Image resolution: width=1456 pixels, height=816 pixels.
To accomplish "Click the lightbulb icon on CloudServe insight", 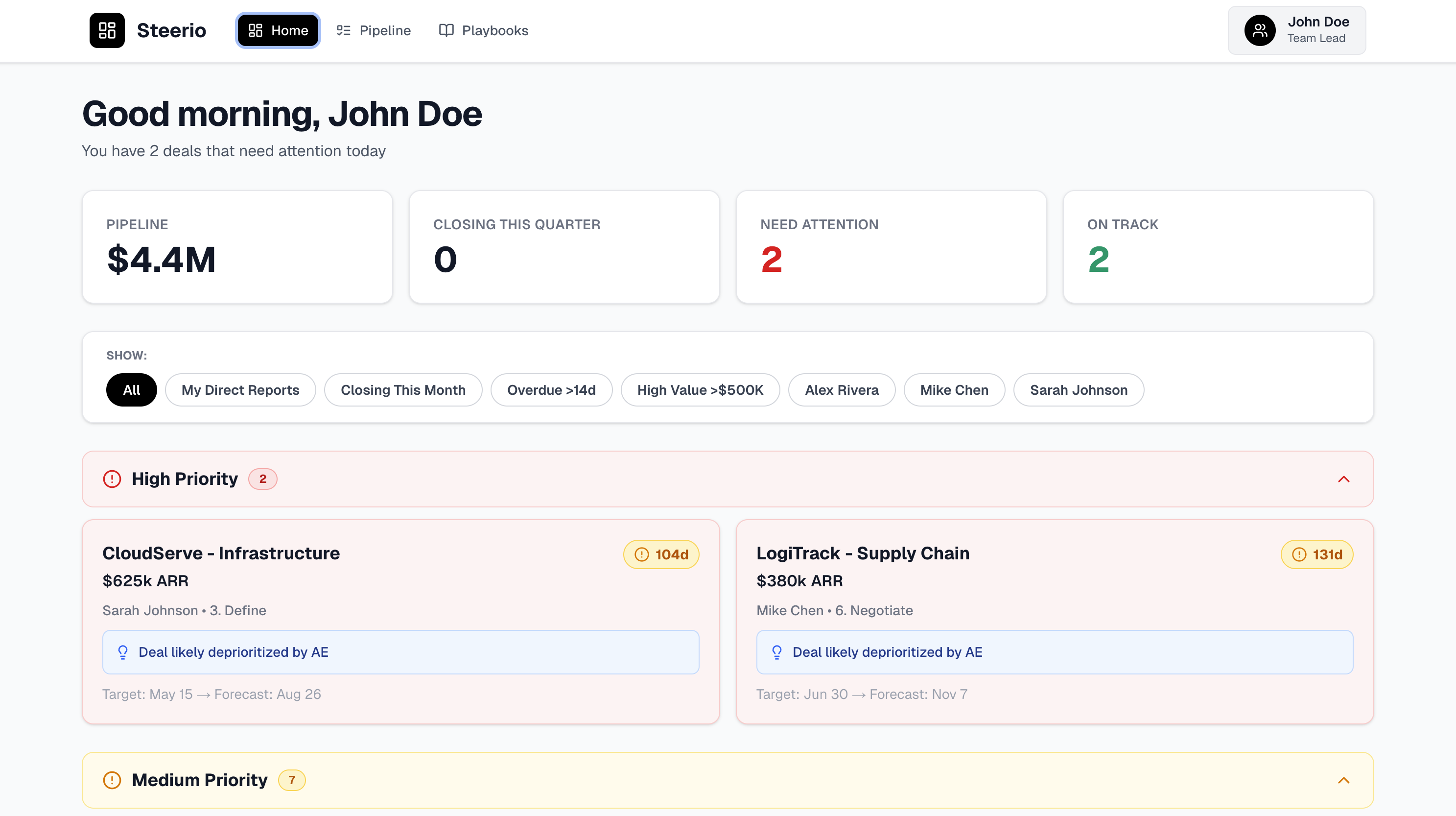I will pos(123,651).
